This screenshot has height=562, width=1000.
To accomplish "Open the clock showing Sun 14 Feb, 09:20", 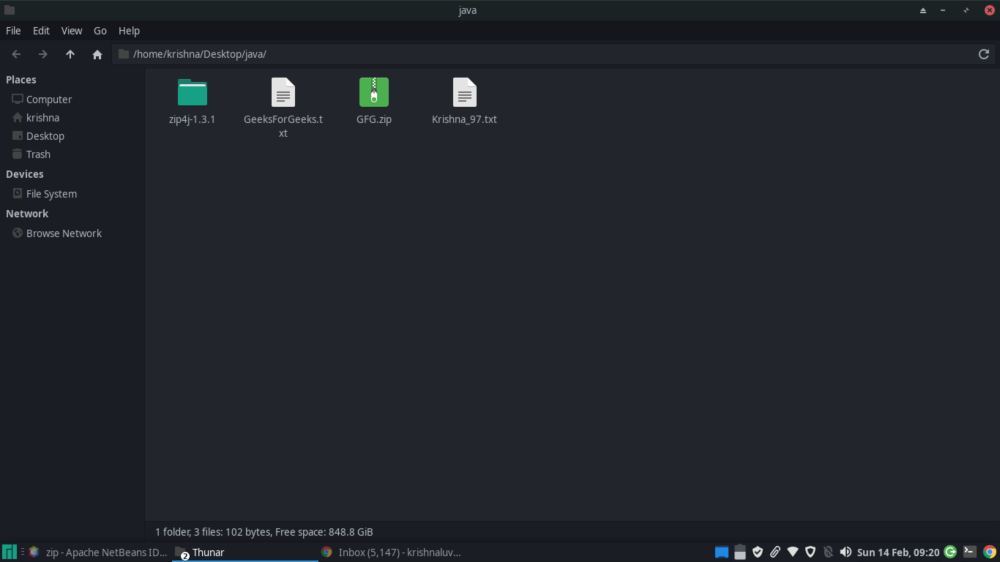I will (898, 552).
